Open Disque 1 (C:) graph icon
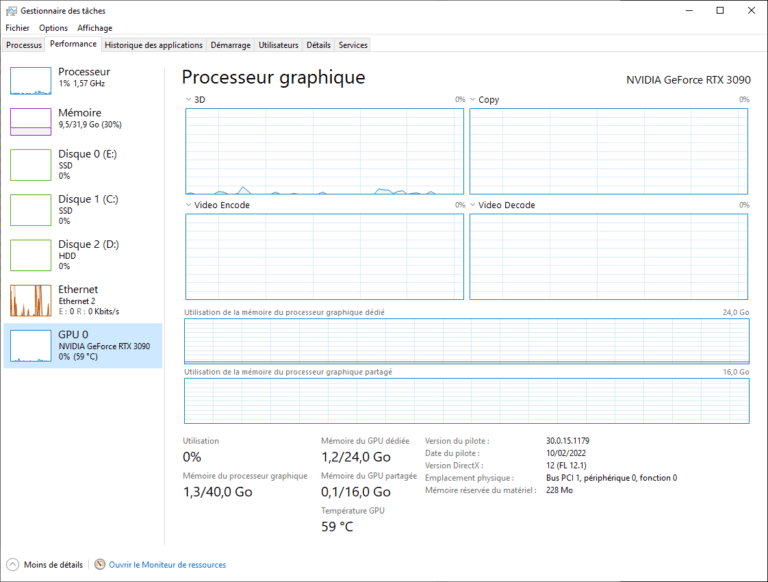Screen dimensions: 768x582 tap(30, 209)
